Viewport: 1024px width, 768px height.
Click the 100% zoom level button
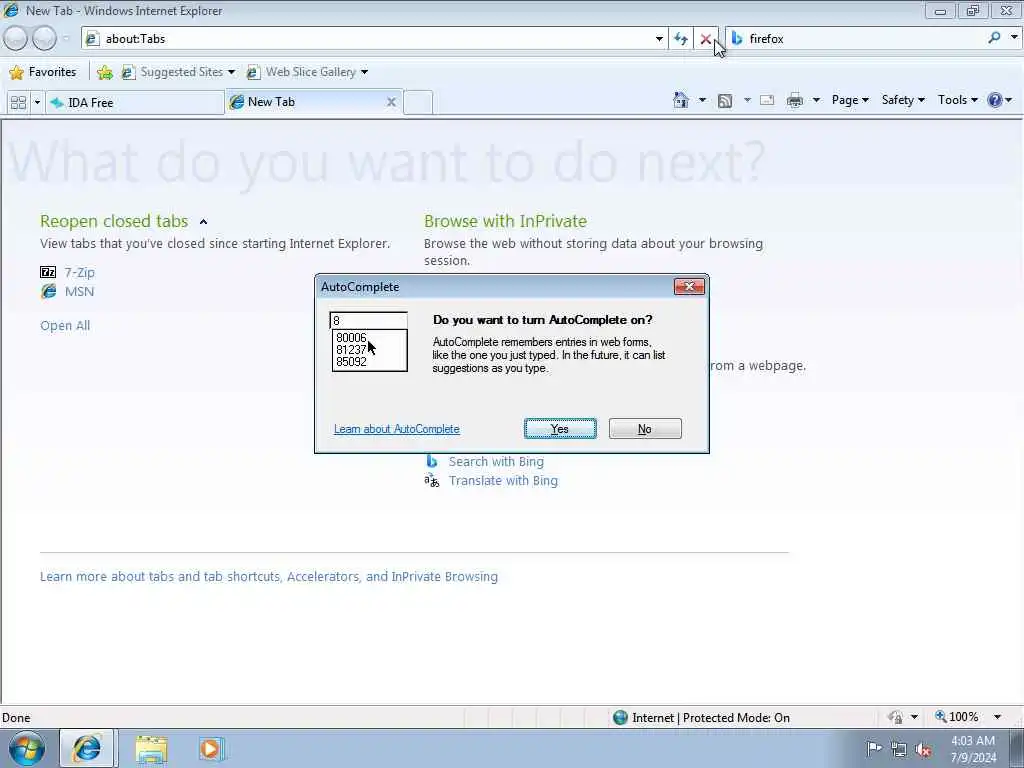point(957,717)
